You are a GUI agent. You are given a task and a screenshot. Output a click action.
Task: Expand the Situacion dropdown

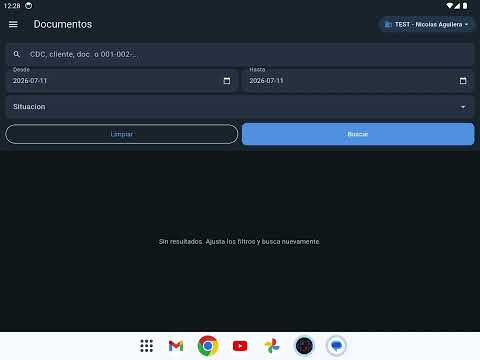click(x=240, y=107)
